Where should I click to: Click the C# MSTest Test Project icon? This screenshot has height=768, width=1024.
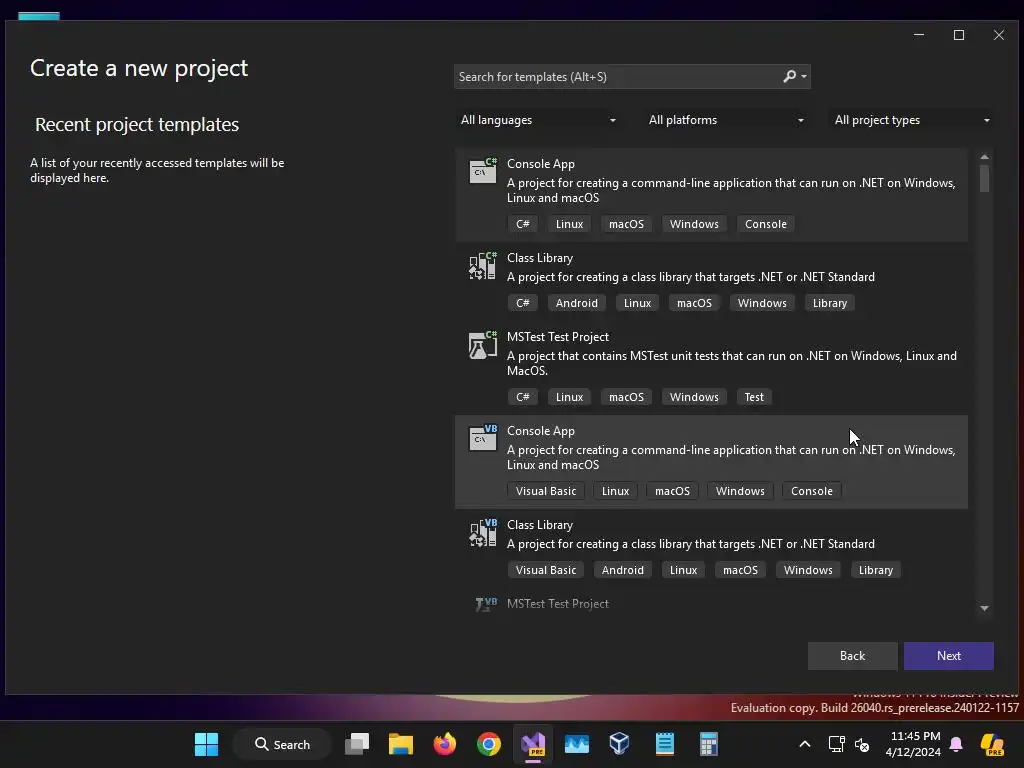coord(483,344)
